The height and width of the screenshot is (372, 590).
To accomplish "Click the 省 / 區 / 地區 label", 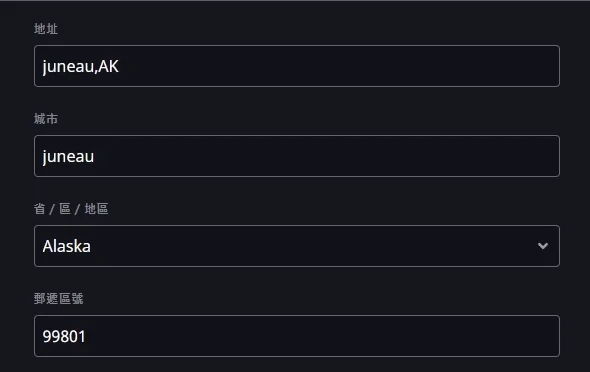I will click(x=71, y=209).
